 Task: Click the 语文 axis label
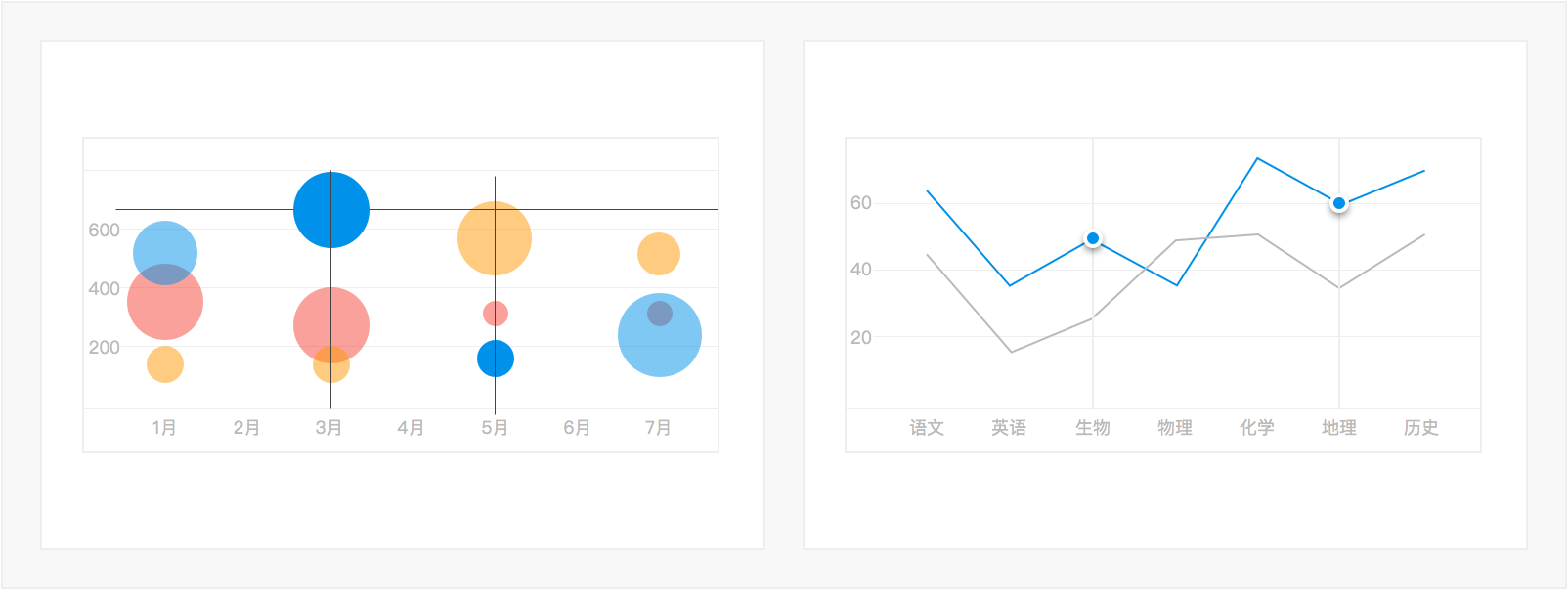tap(927, 427)
